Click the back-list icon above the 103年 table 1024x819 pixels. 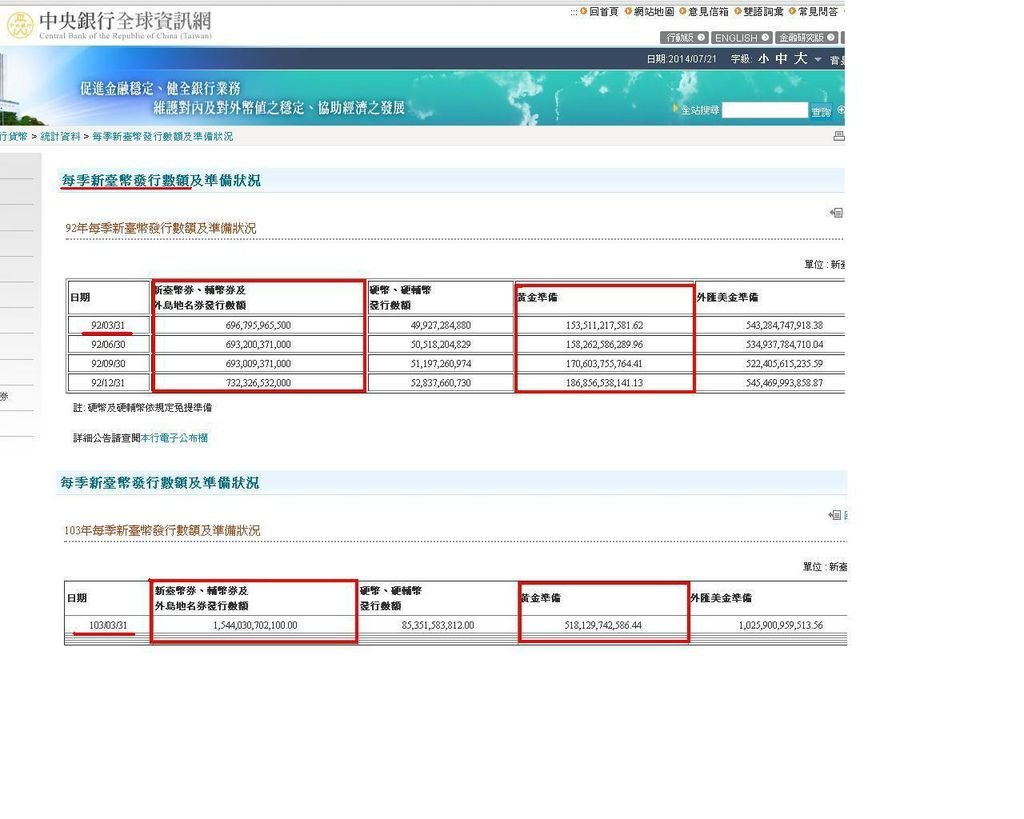click(x=835, y=515)
